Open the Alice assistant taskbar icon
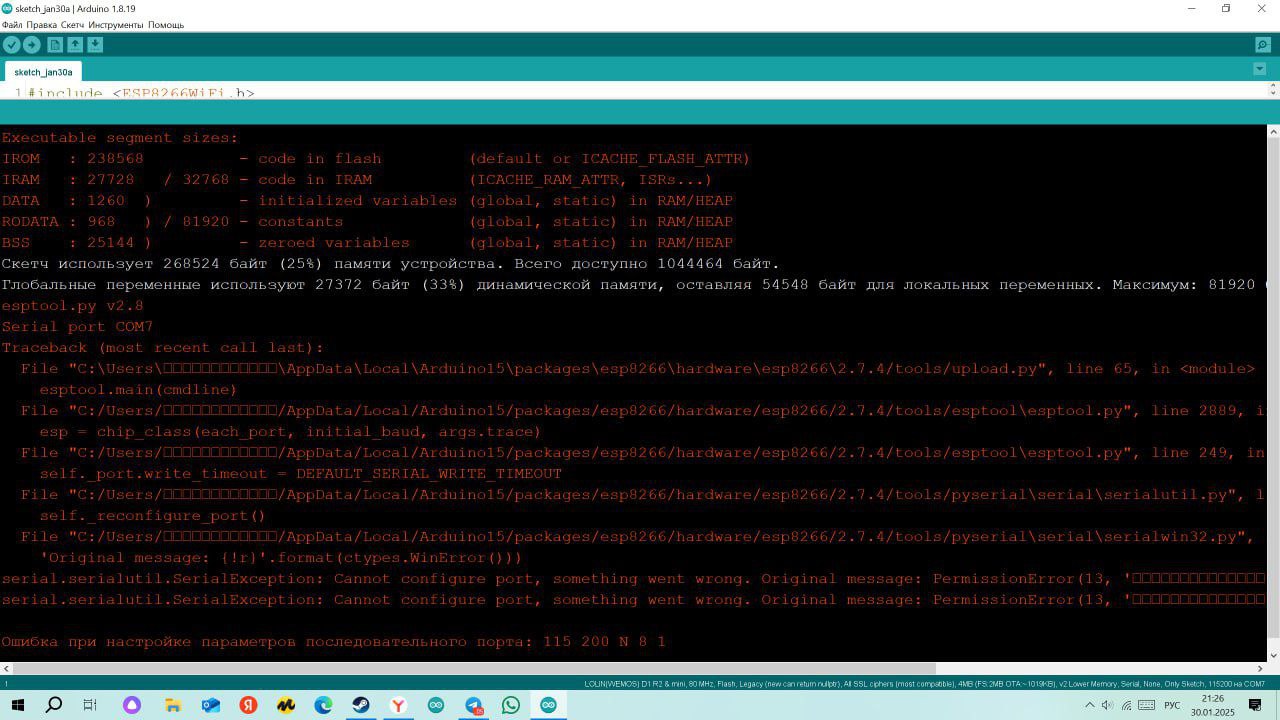The width and height of the screenshot is (1280, 720). (x=132, y=705)
